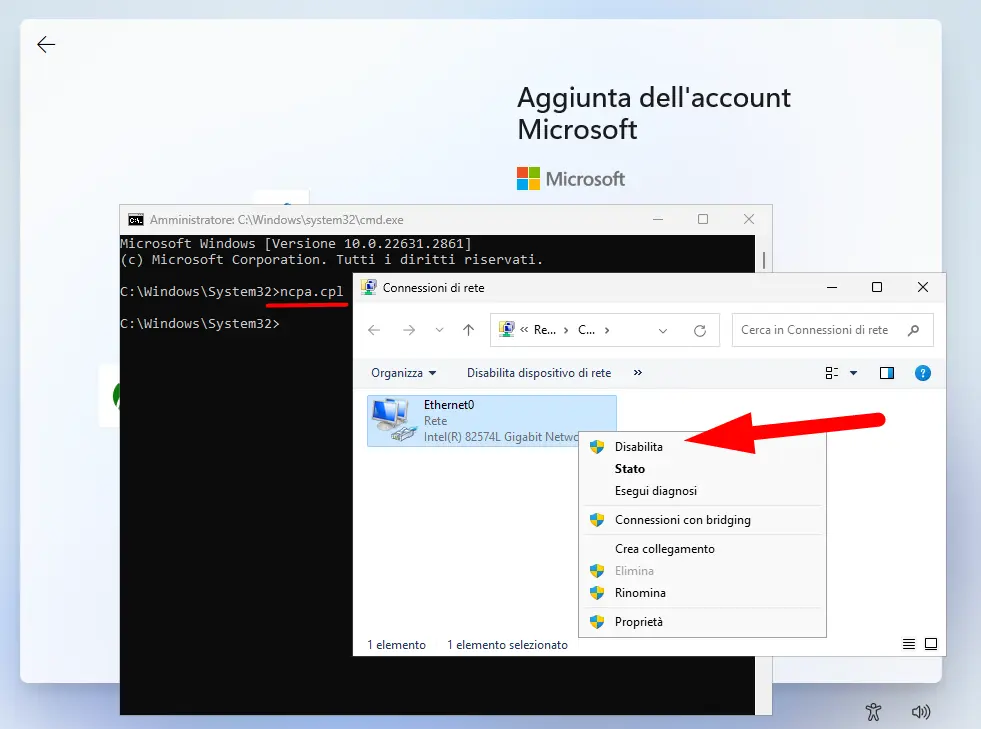
Task: Click the change view icon
Action: [831, 373]
